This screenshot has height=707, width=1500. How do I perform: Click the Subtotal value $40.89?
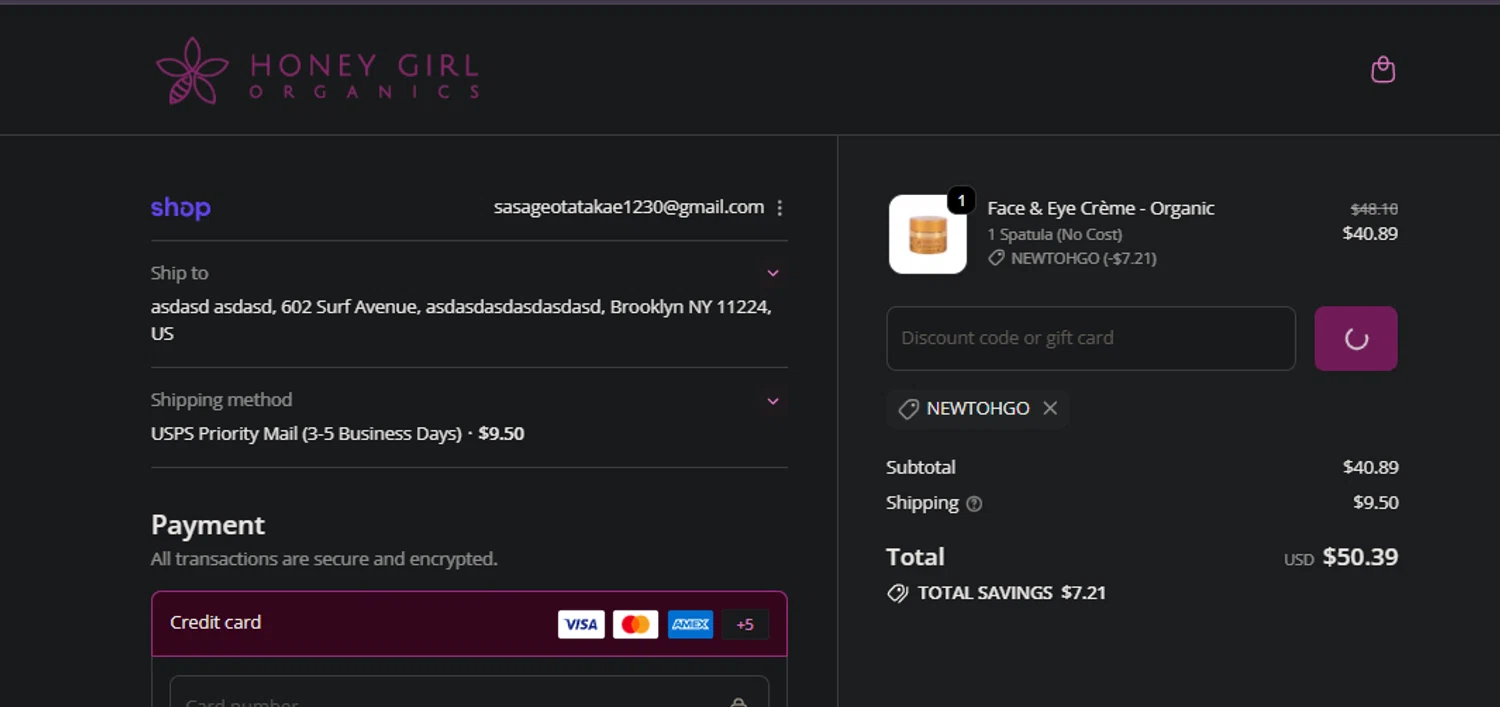(1370, 467)
